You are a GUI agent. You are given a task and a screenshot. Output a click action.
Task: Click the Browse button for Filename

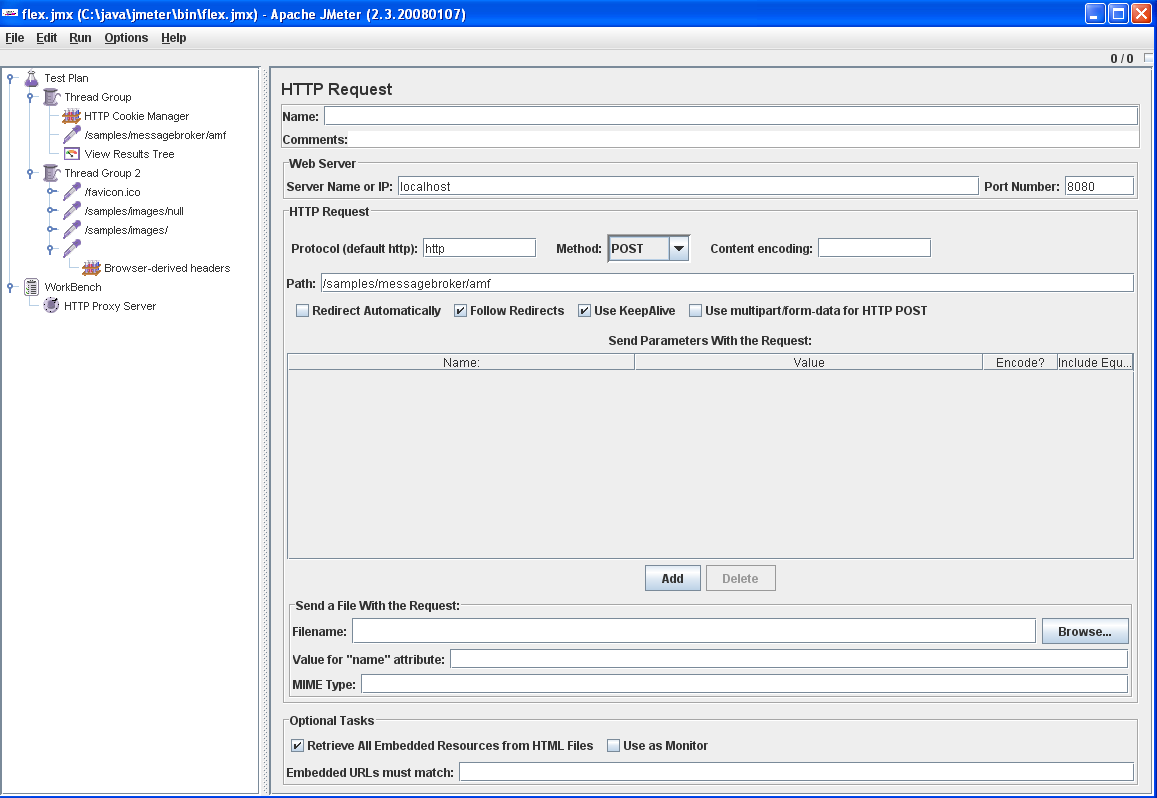1085,630
